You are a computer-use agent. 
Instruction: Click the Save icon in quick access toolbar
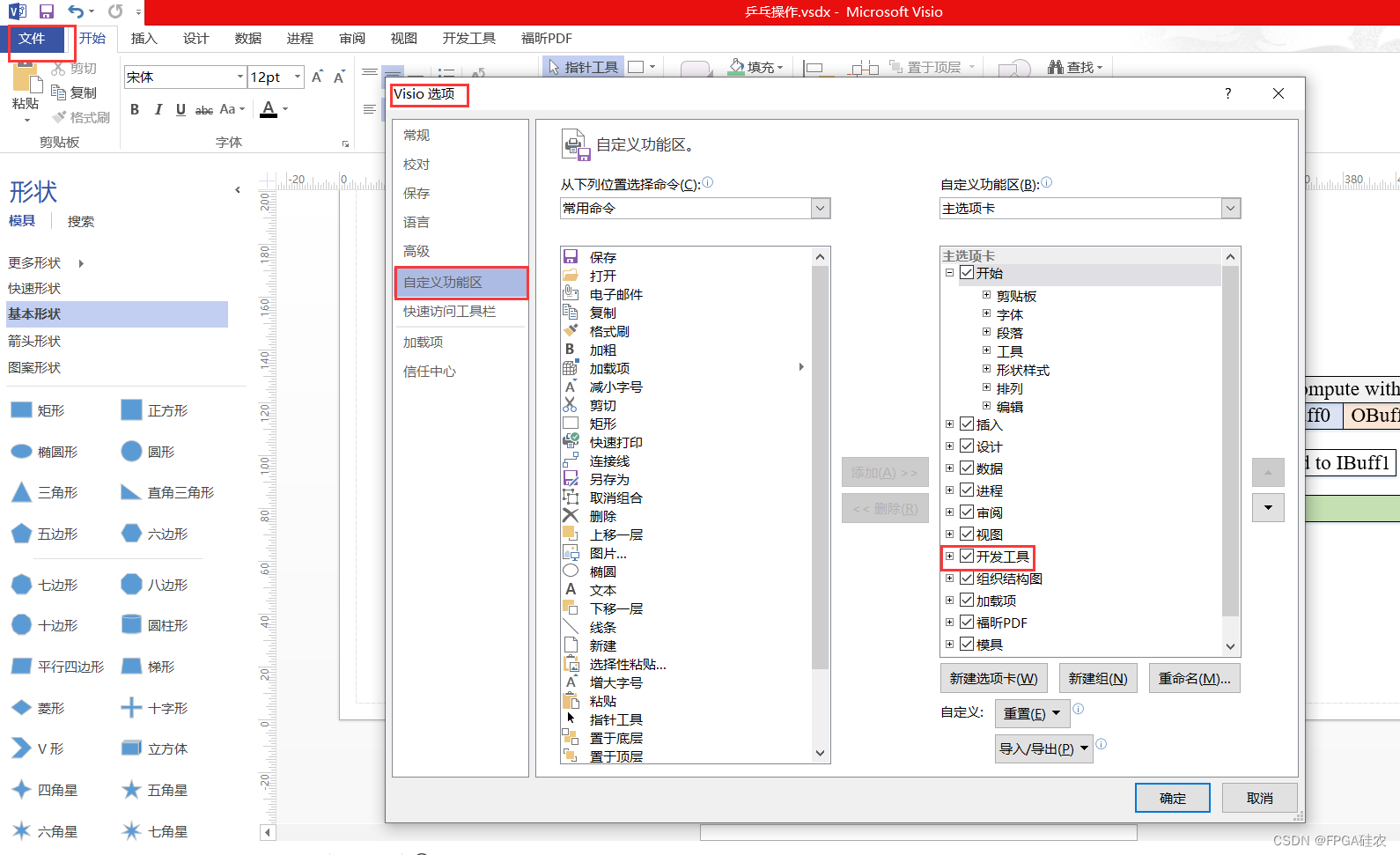coord(47,11)
